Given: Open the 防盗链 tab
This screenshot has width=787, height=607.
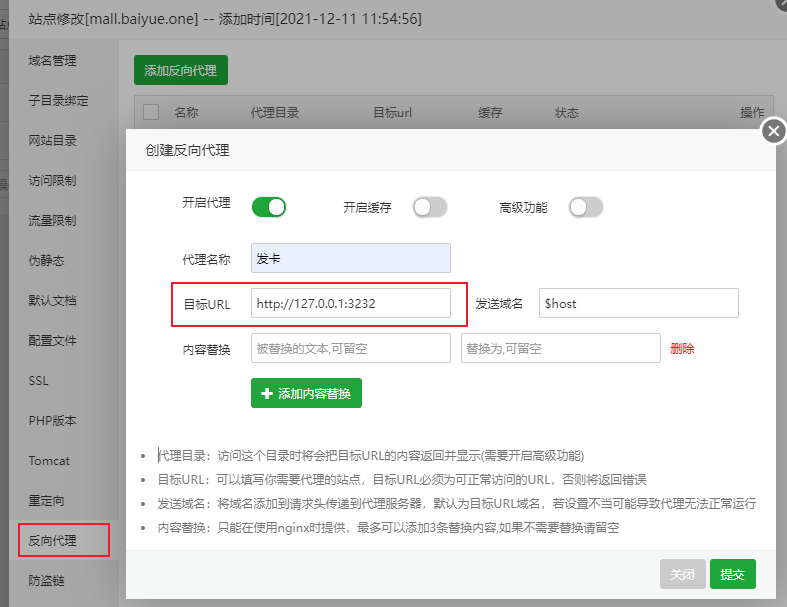Looking at the screenshot, I should 47,581.
